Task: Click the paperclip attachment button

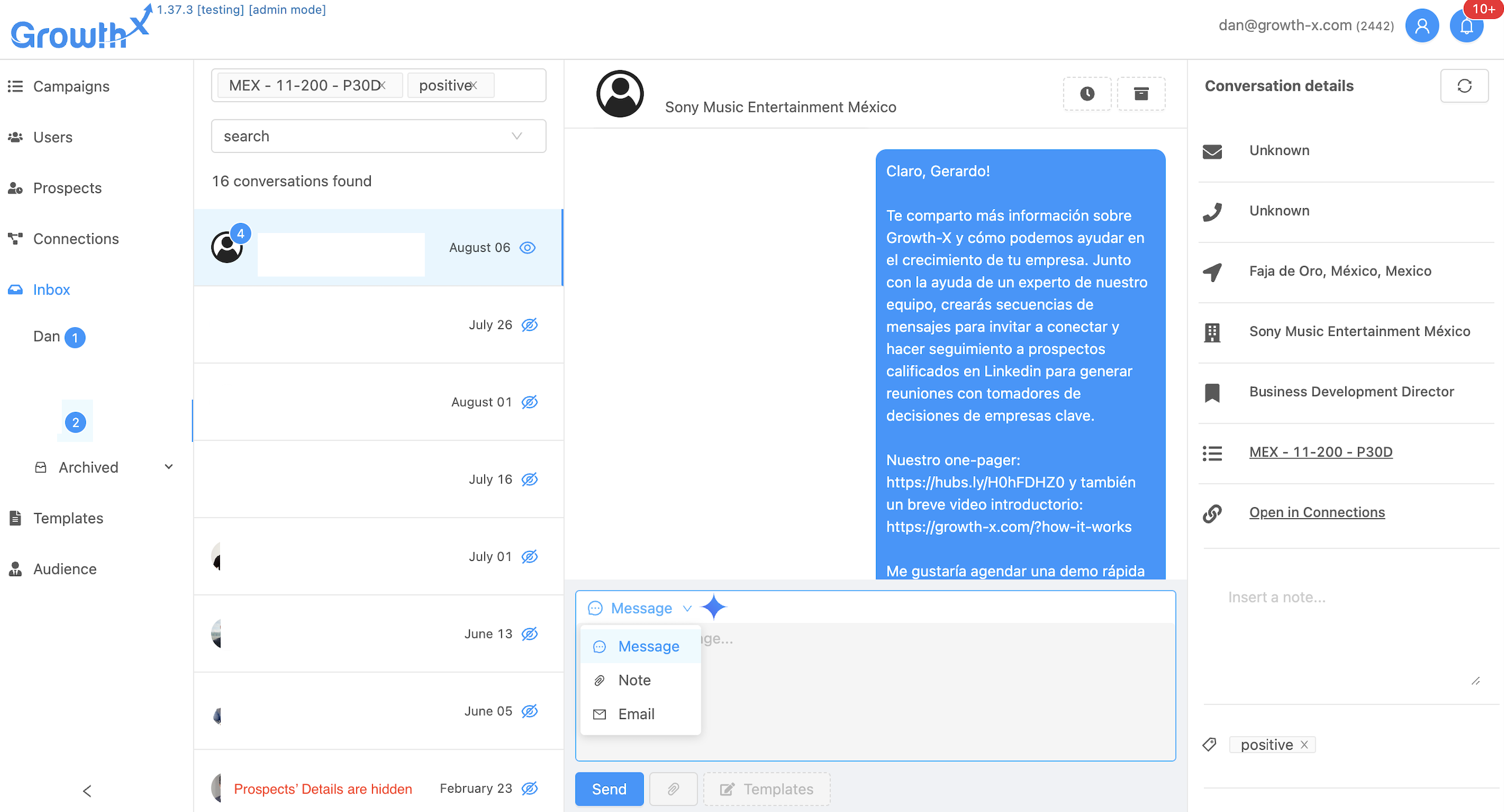Action: click(x=673, y=789)
